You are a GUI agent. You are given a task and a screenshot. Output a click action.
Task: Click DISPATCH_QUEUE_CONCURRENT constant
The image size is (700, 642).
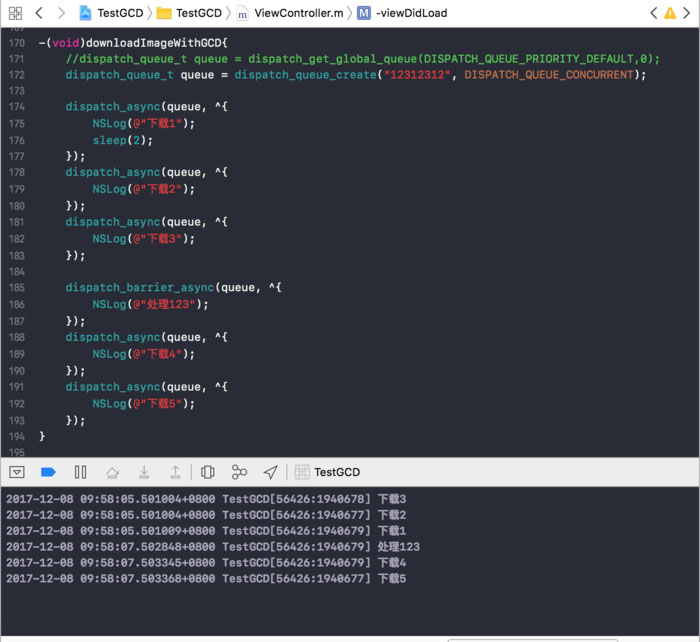coord(549,75)
